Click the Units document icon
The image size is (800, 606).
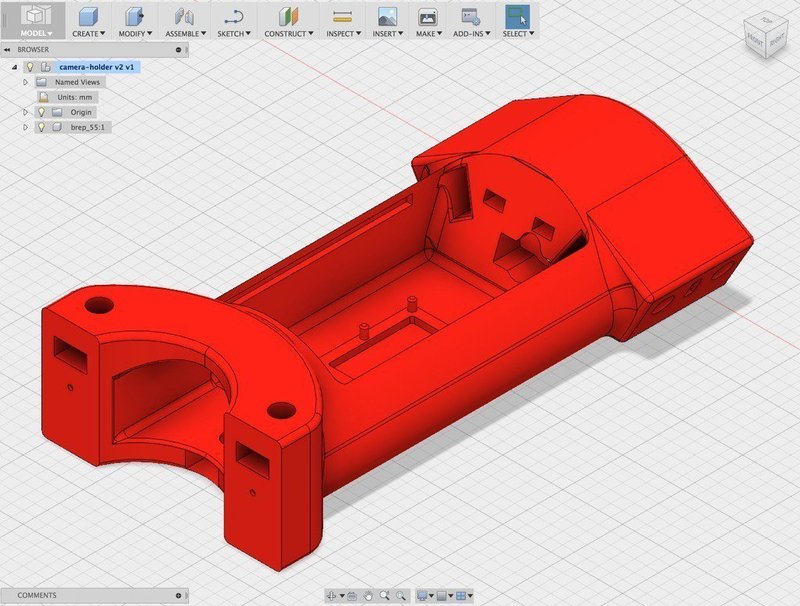pyautogui.click(x=44, y=97)
